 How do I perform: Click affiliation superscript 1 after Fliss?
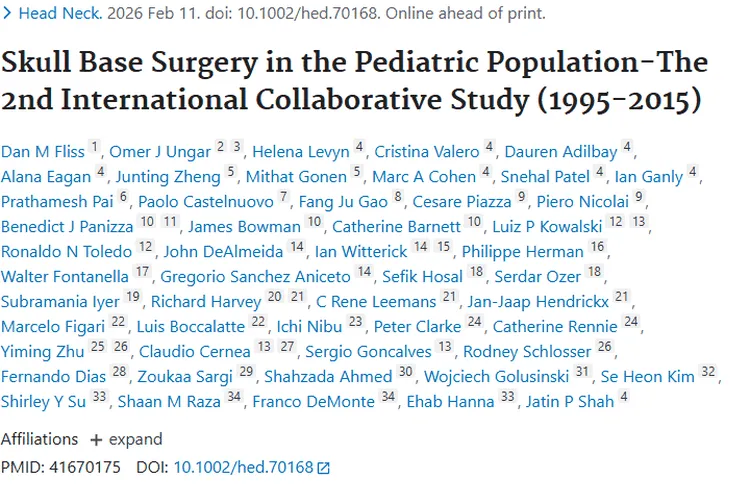[x=95, y=148]
